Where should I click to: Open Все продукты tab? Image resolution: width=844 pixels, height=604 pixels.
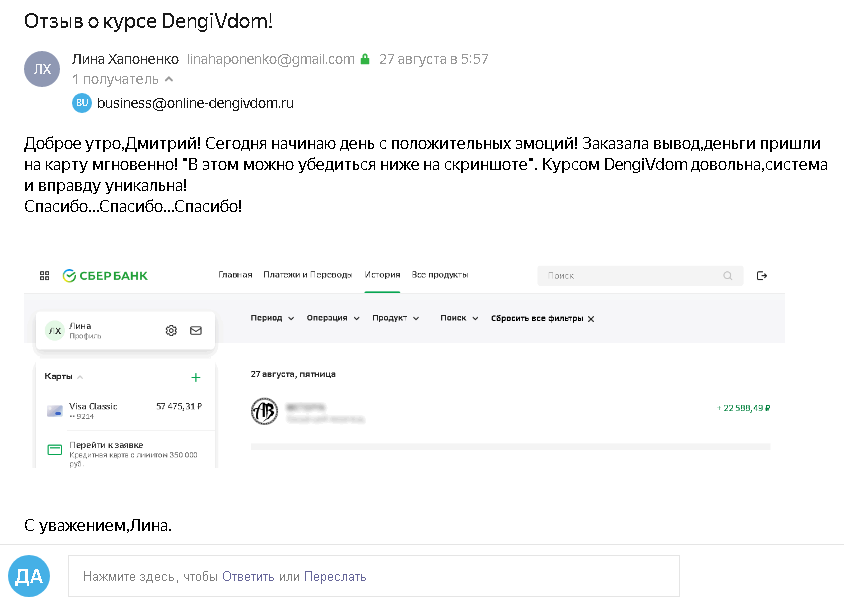tap(440, 275)
